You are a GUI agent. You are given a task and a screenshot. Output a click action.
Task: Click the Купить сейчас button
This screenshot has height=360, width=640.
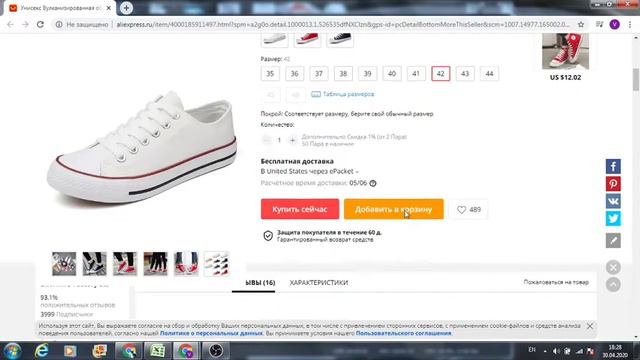300,209
